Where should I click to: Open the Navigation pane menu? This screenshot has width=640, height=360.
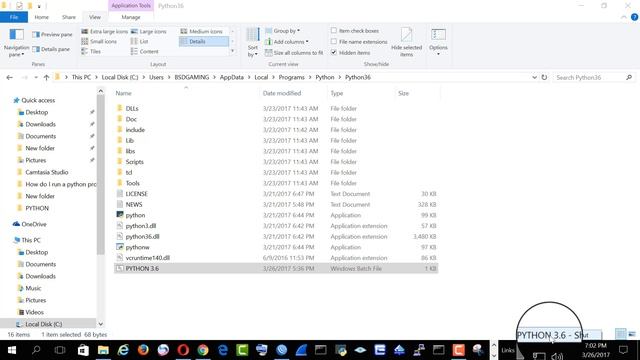point(16,42)
